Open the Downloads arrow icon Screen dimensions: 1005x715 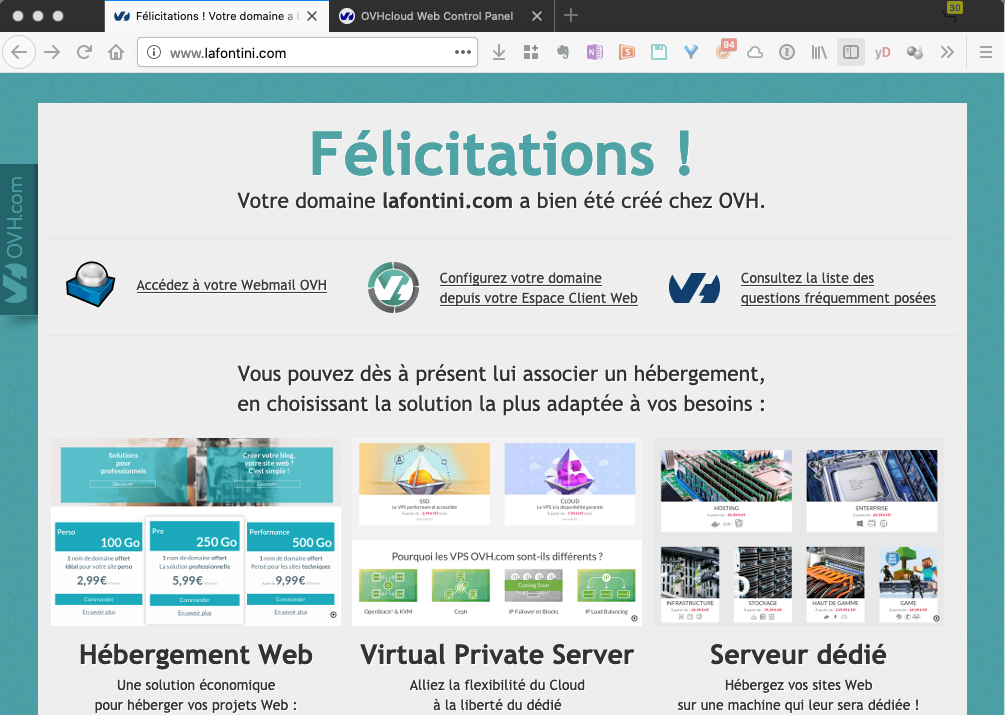click(499, 52)
